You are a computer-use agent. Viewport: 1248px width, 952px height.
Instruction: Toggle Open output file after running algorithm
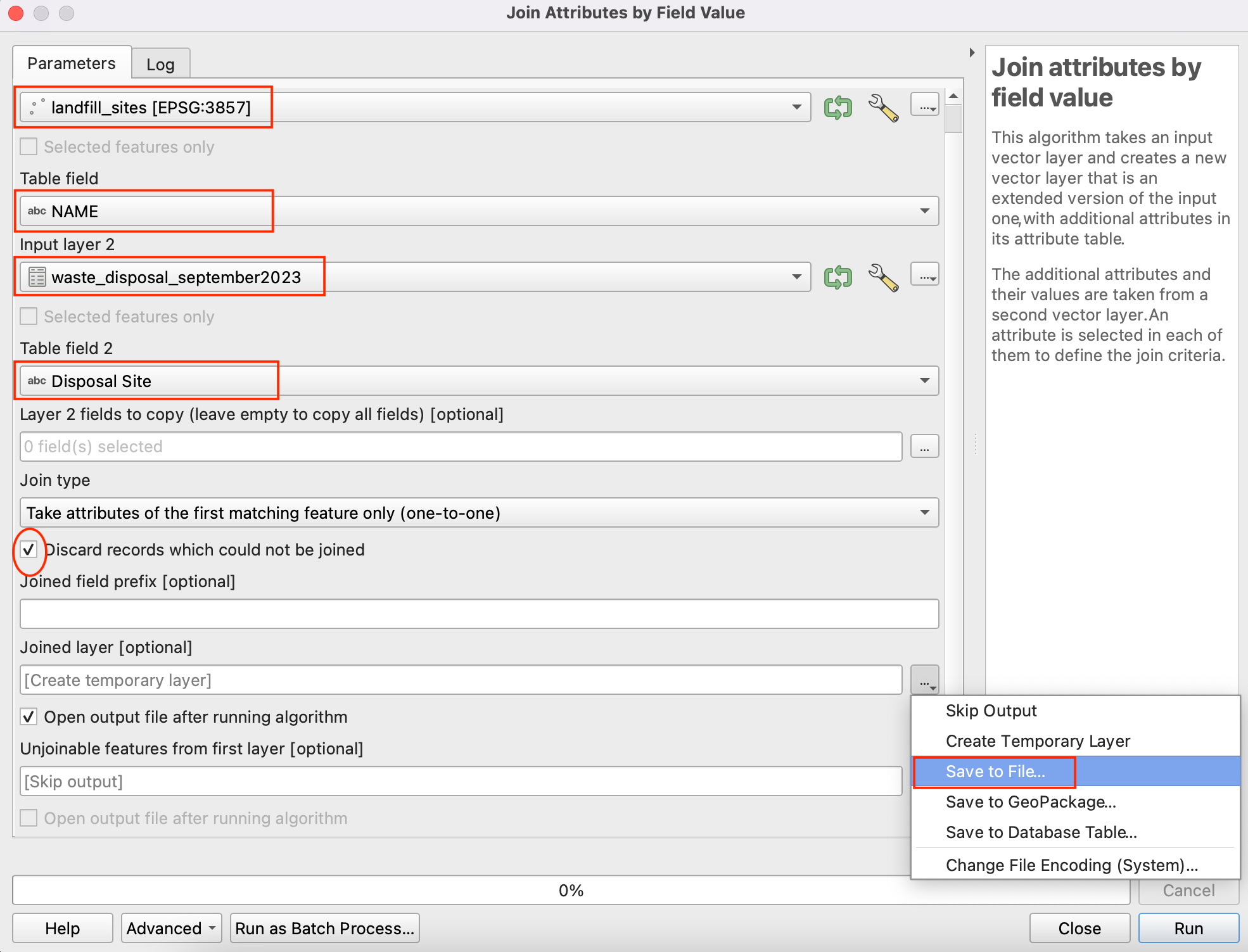point(29,717)
